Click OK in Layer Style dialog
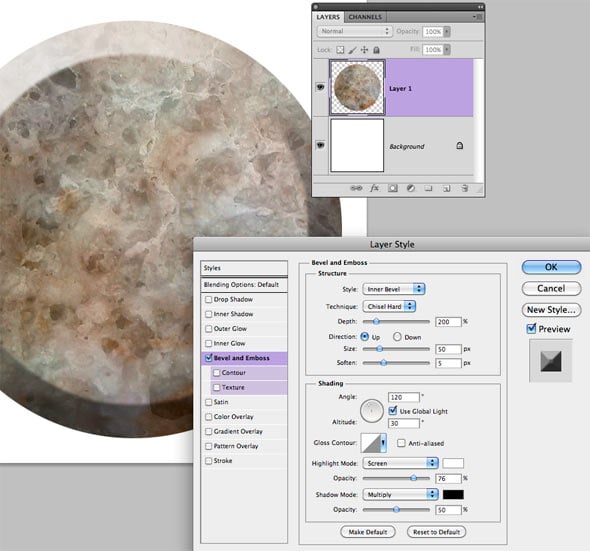590x551 pixels. pos(551,267)
